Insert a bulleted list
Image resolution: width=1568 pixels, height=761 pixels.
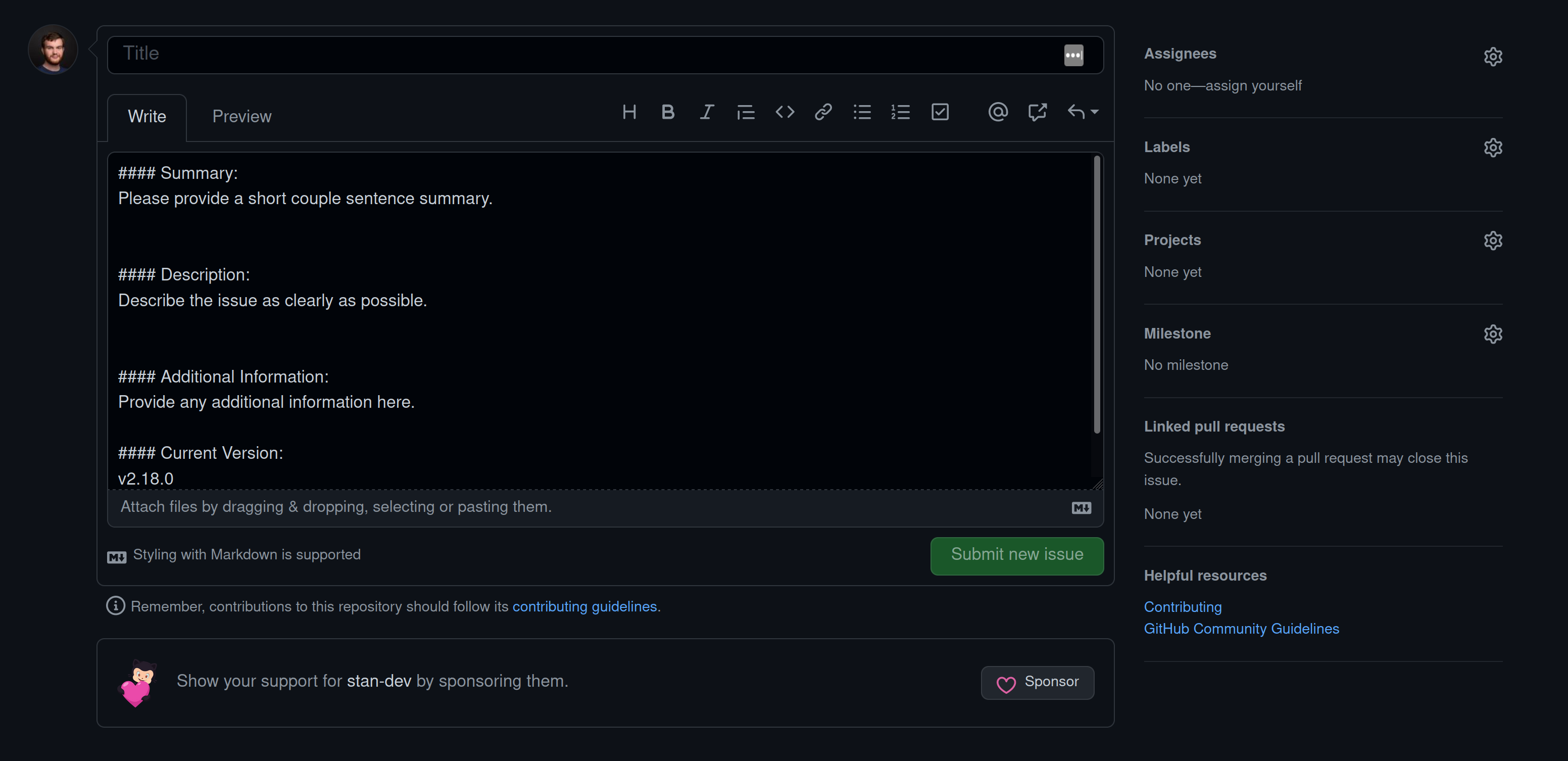(x=862, y=112)
